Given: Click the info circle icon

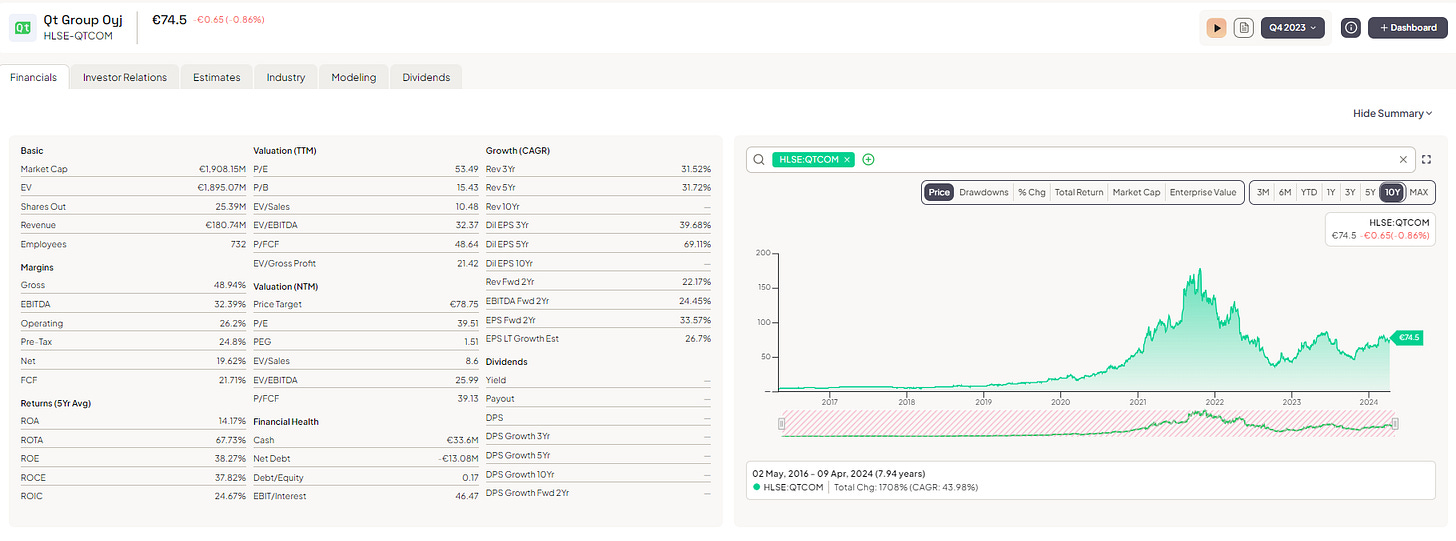Looking at the screenshot, I should pos(1351,28).
